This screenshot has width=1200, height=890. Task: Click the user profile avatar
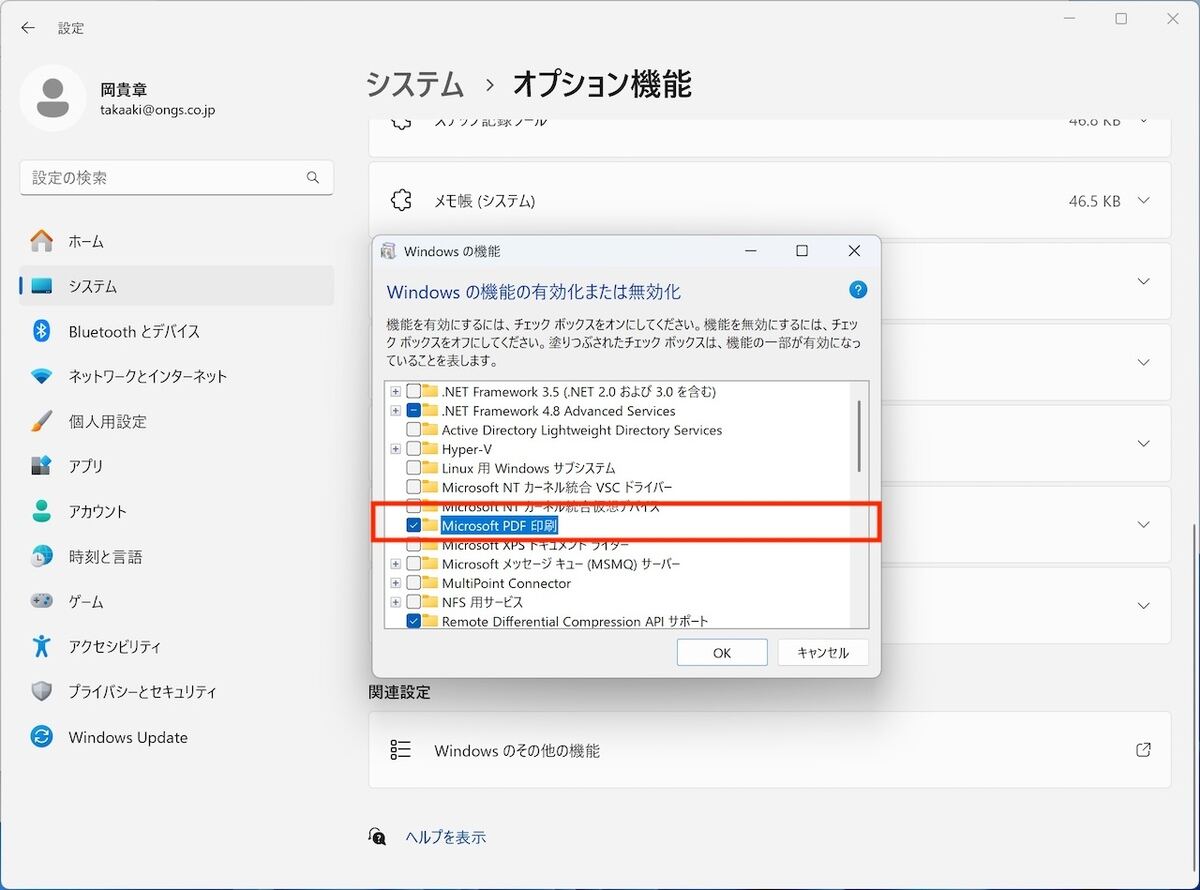click(52, 98)
